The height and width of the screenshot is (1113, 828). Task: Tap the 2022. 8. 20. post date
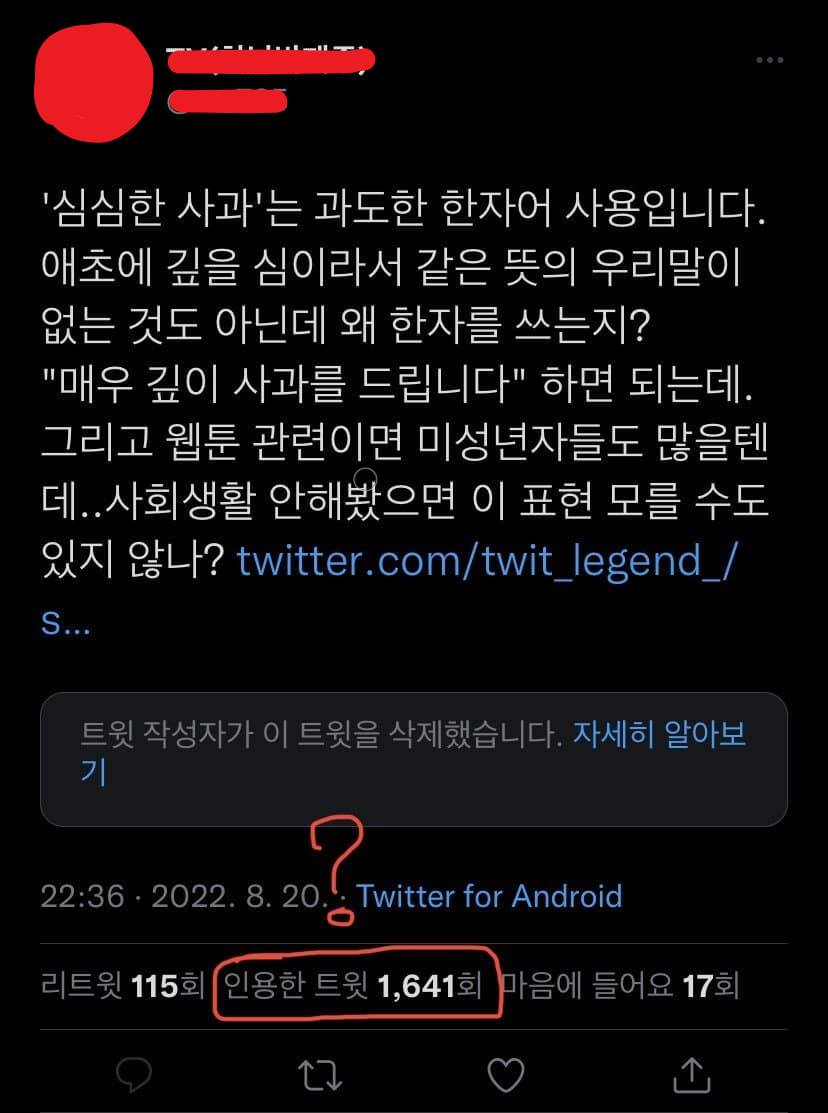click(239, 896)
